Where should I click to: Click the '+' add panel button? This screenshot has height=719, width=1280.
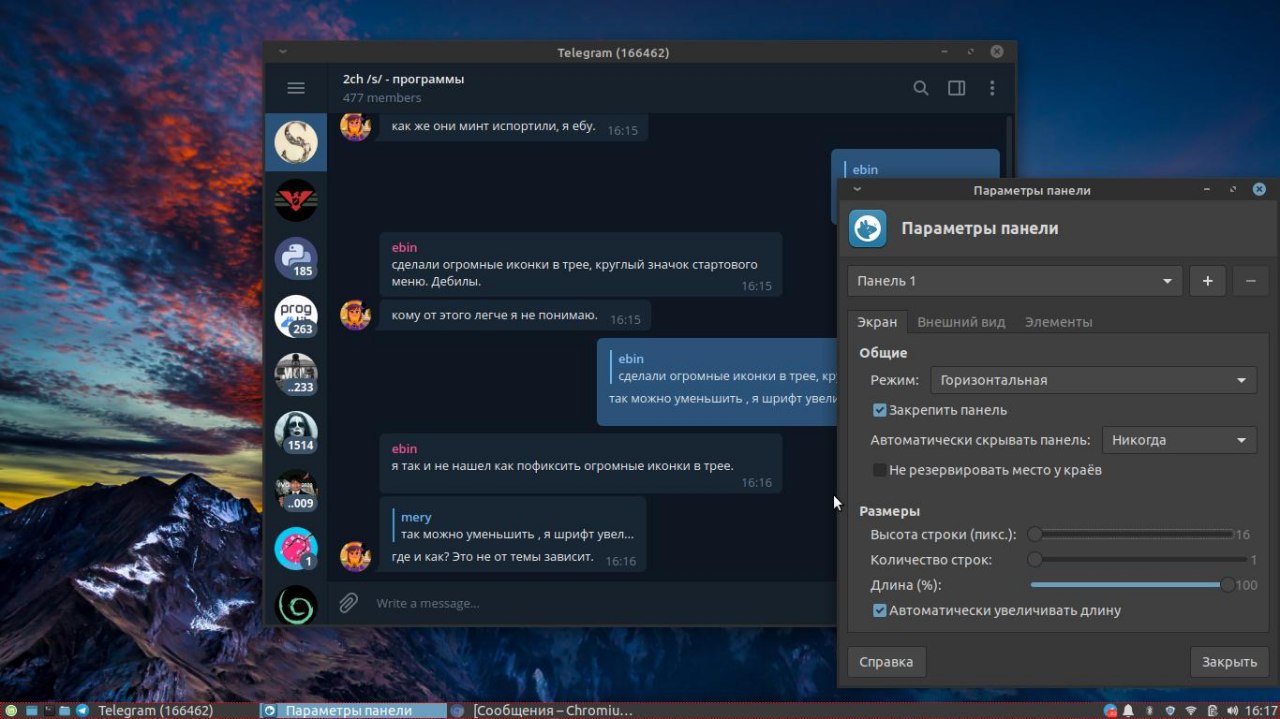(1207, 281)
